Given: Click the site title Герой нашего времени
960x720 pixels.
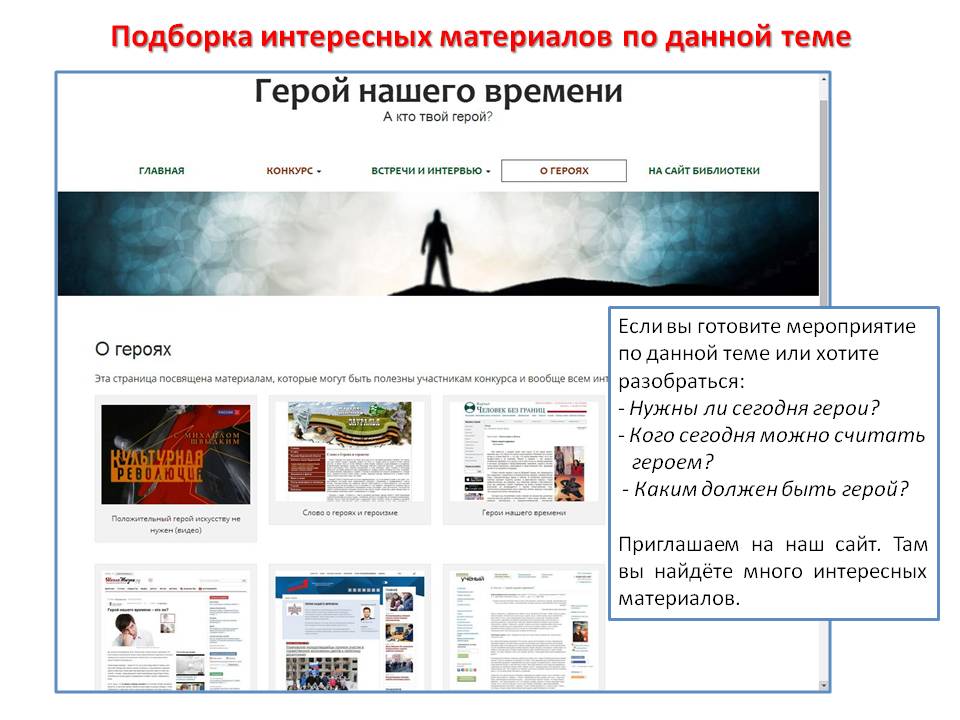Looking at the screenshot, I should click(438, 93).
